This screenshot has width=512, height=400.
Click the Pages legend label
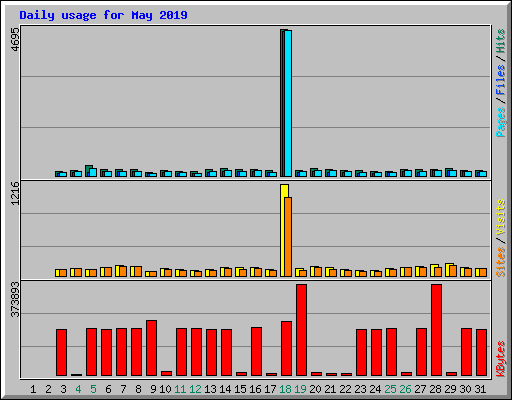tap(500, 122)
